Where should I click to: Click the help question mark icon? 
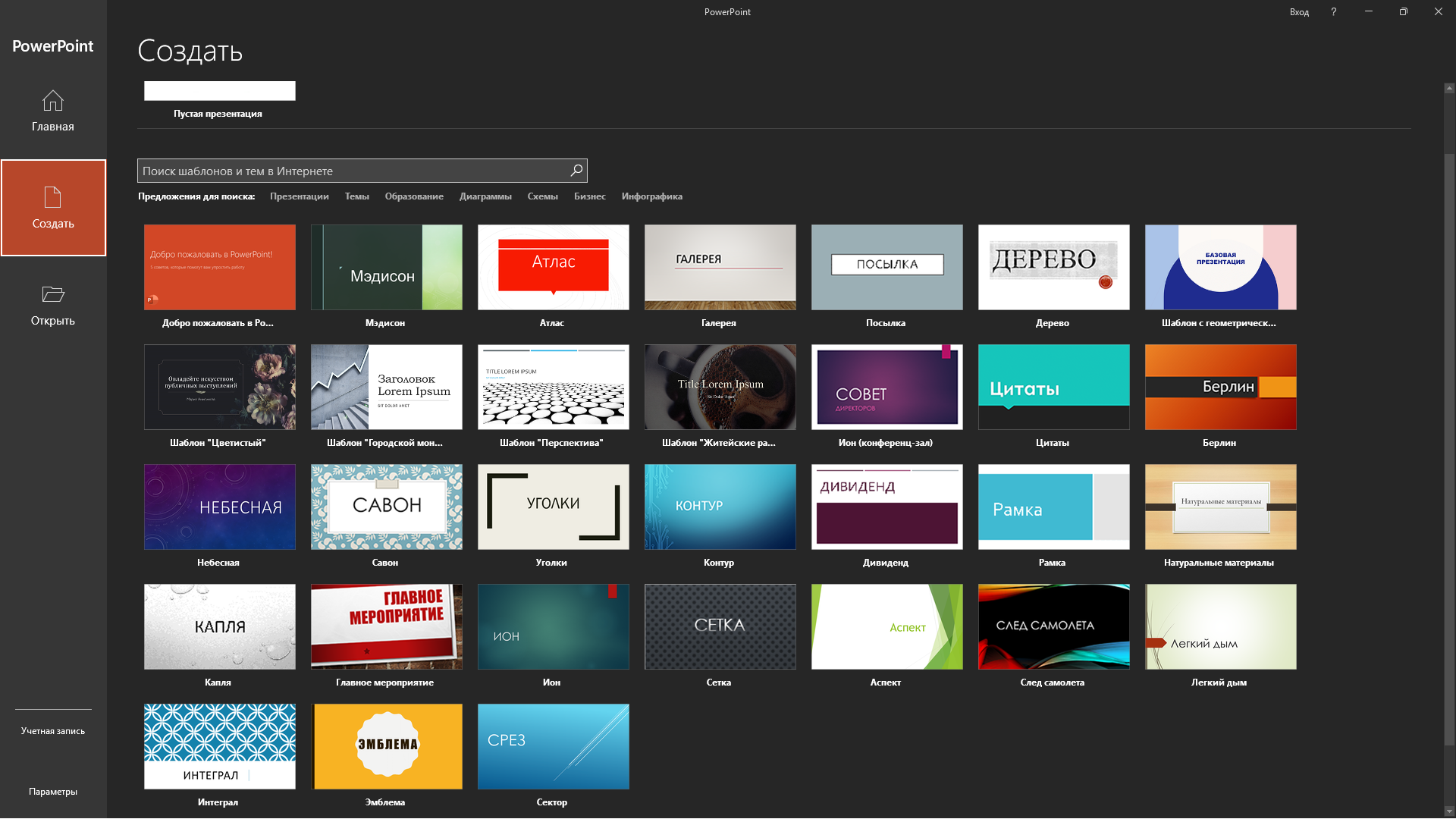click(x=1333, y=11)
